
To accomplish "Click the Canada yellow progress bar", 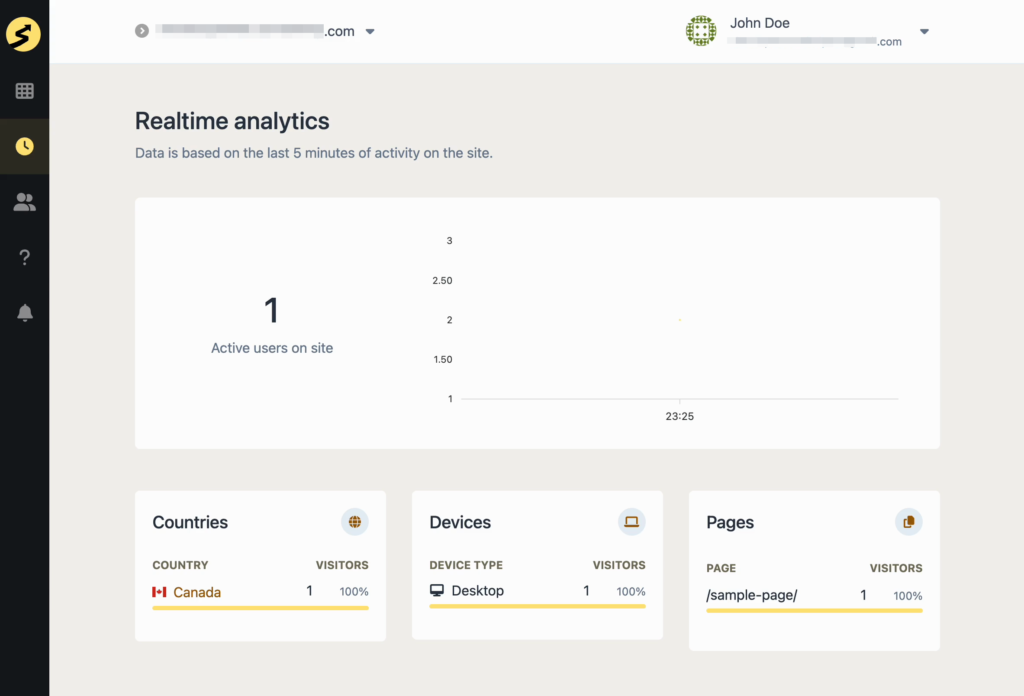I will click(x=261, y=608).
